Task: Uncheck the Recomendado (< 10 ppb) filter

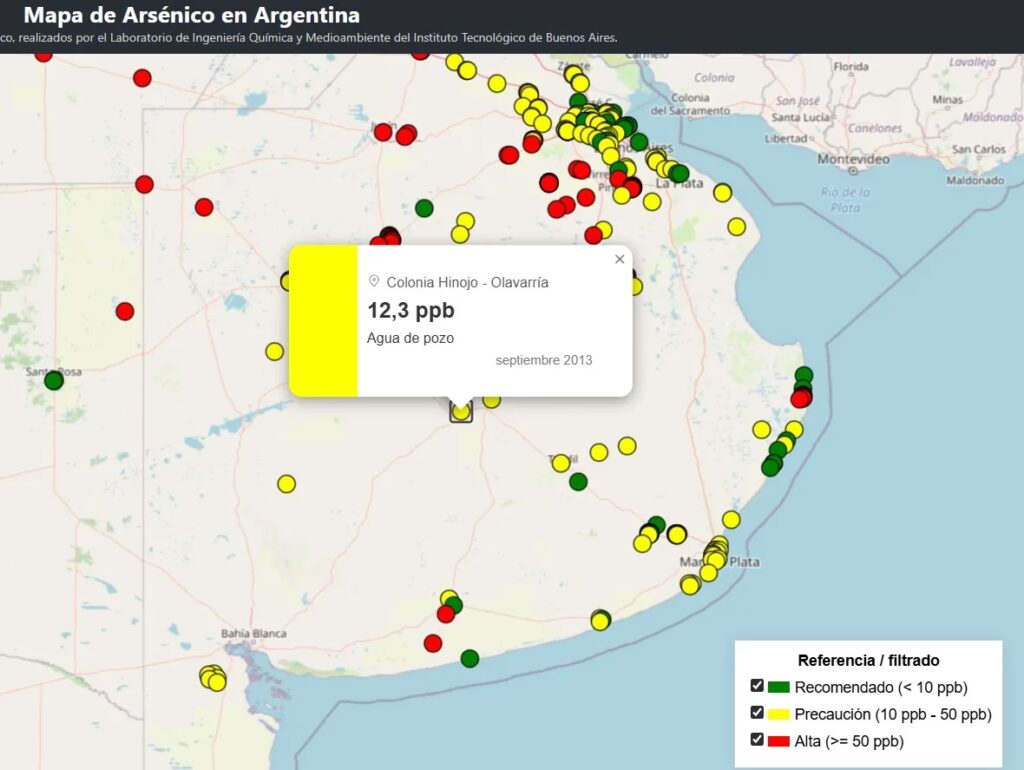Action: click(x=757, y=686)
